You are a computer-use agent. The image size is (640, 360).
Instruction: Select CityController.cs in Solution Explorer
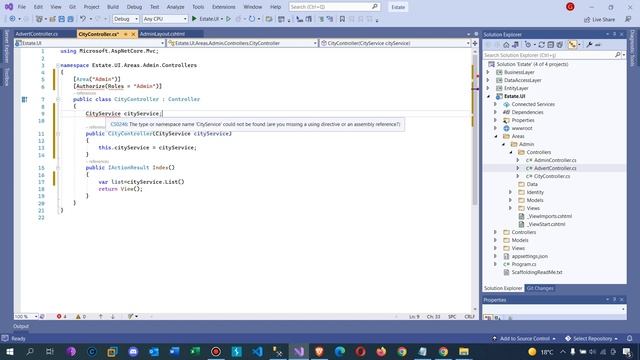click(x=552, y=176)
